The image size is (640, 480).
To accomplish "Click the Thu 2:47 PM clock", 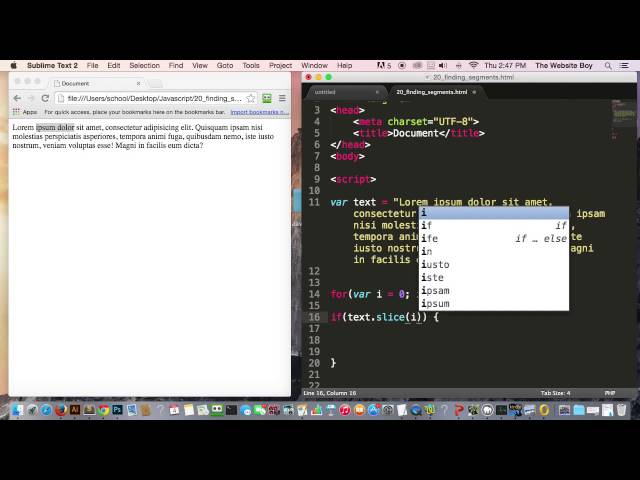I will 505,65.
